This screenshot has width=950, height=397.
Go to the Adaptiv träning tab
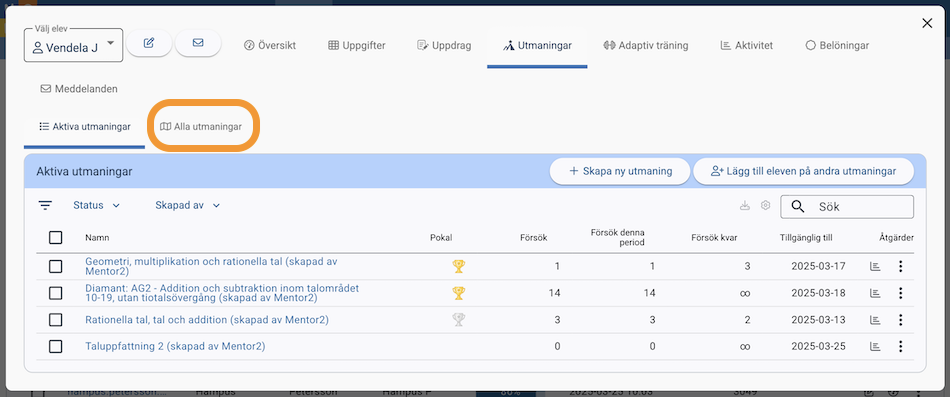[646, 45]
